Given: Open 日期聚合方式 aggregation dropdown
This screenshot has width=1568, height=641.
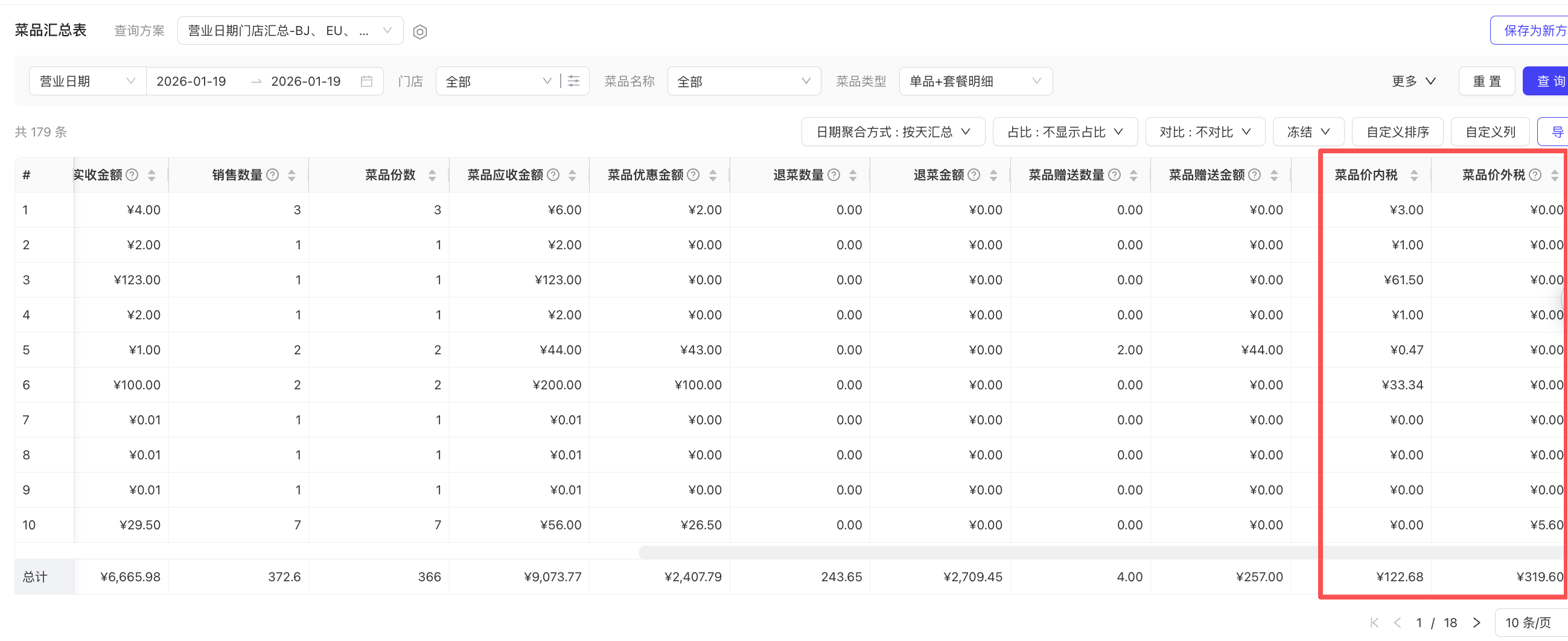Looking at the screenshot, I should (x=893, y=132).
